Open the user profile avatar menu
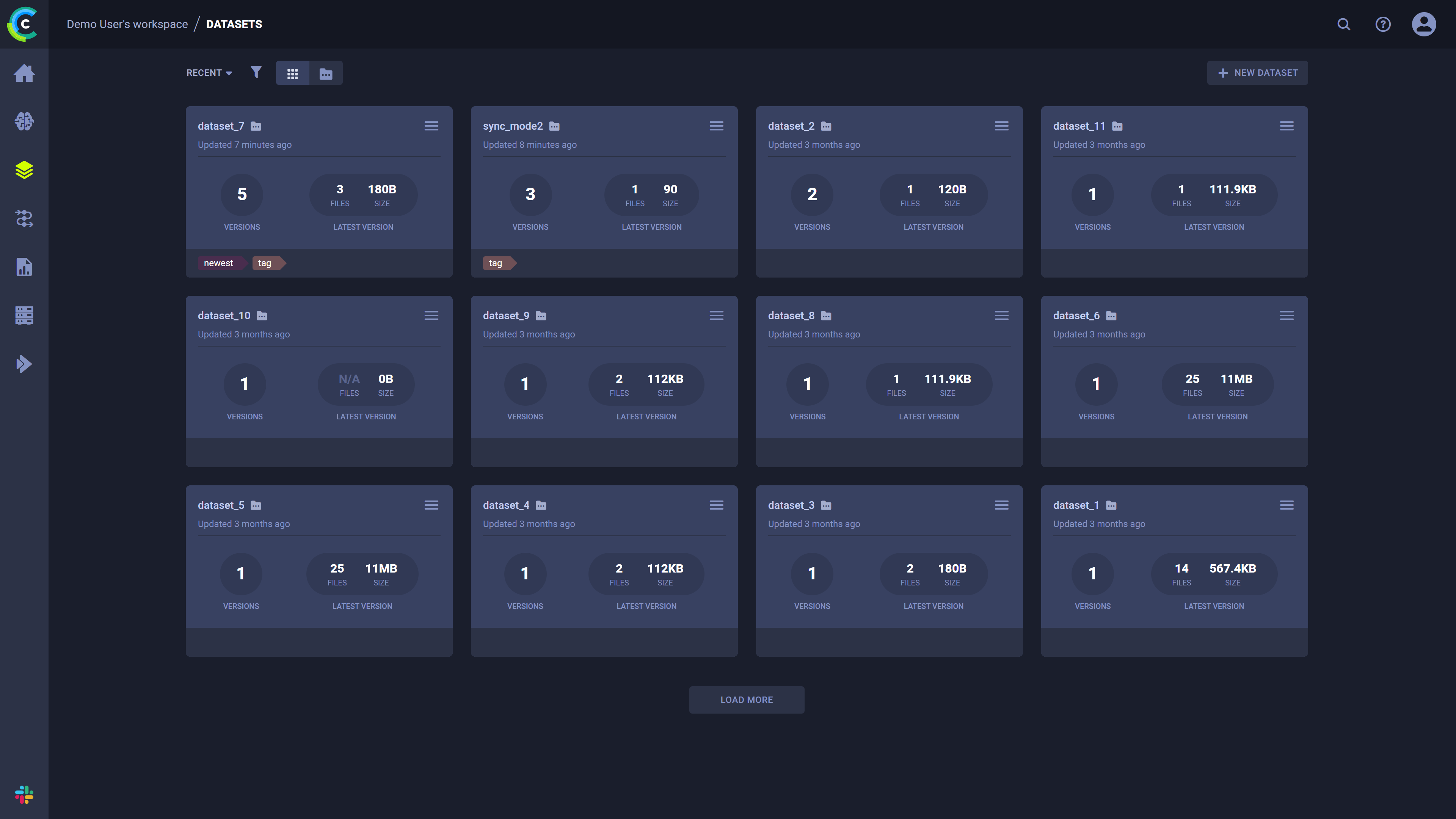The width and height of the screenshot is (1456, 819). coord(1424,24)
